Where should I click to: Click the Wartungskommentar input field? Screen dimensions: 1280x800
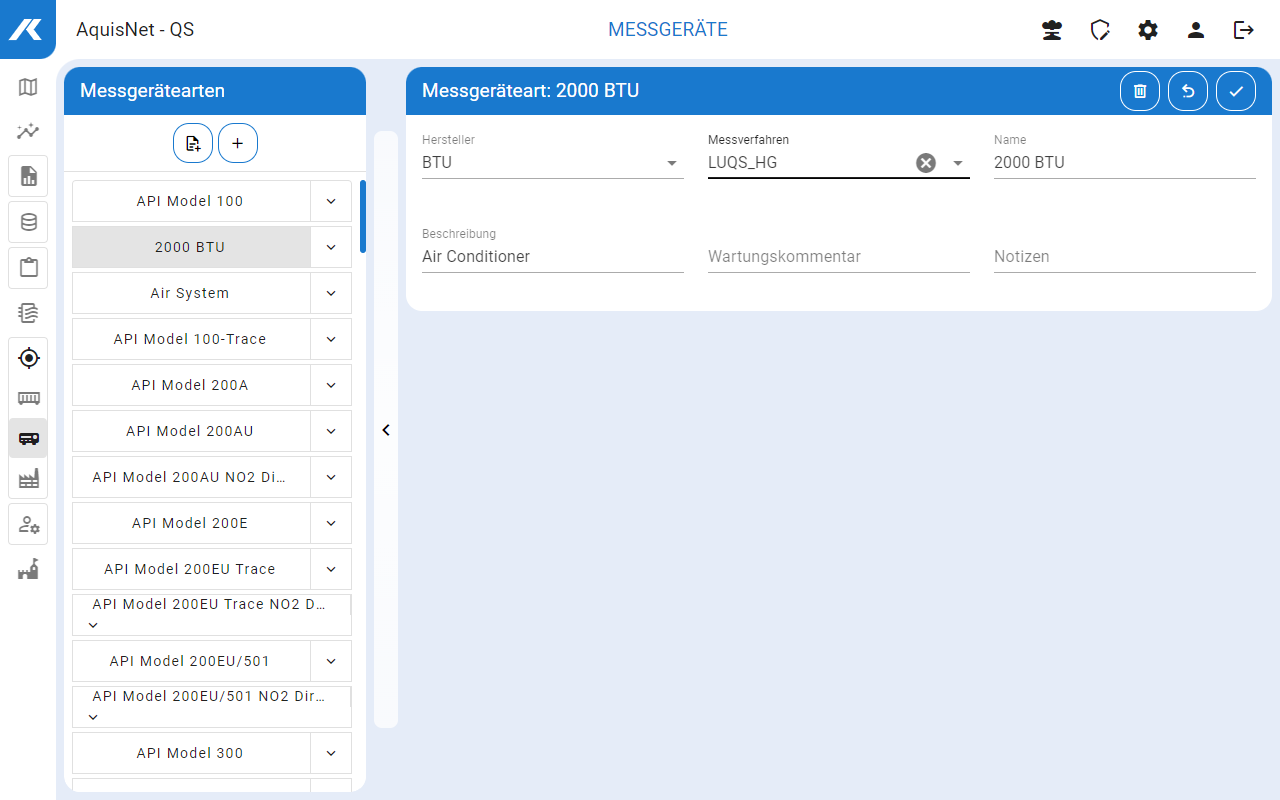coord(838,257)
